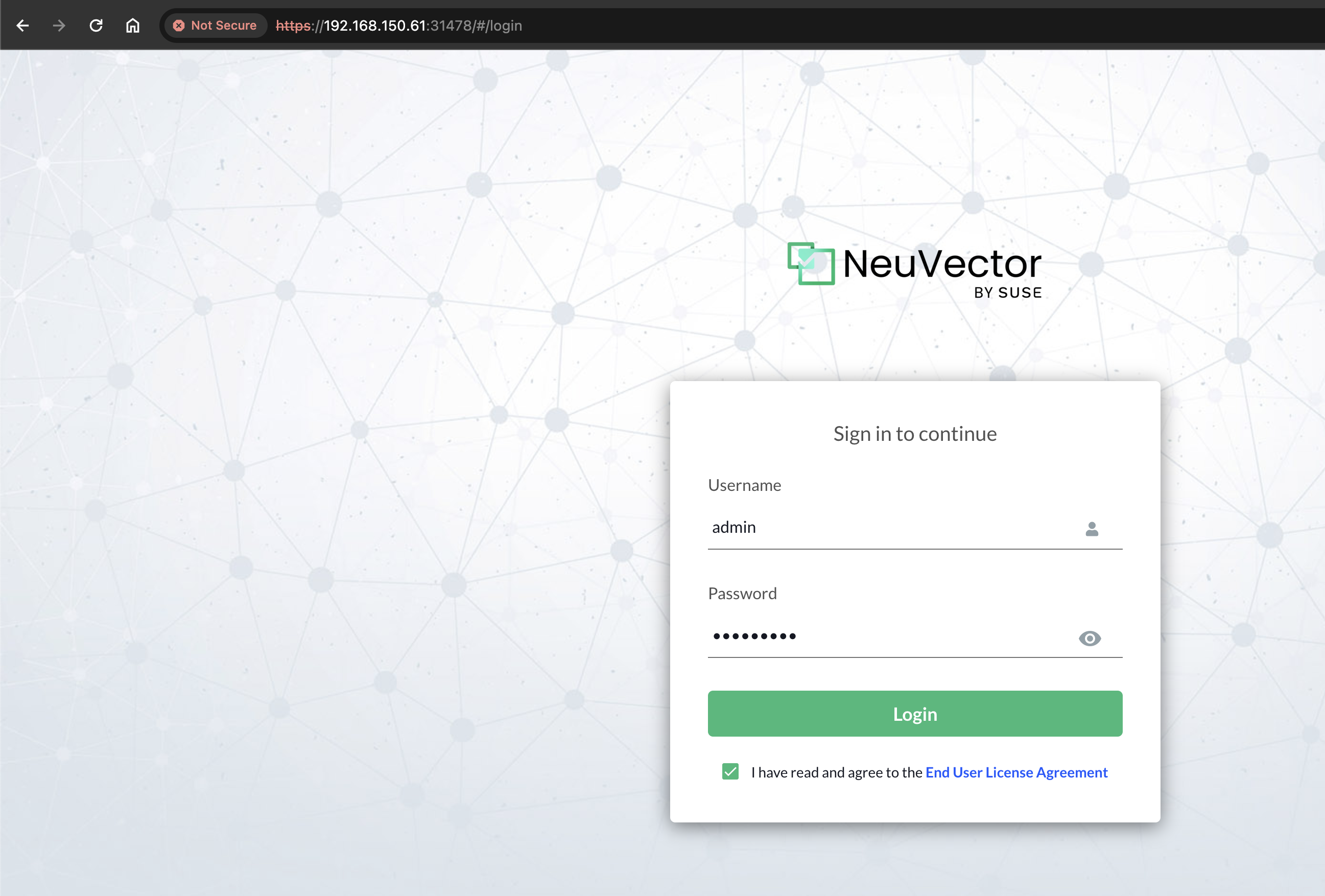The height and width of the screenshot is (896, 1325).
Task: Click the green Login button
Action: (914, 714)
